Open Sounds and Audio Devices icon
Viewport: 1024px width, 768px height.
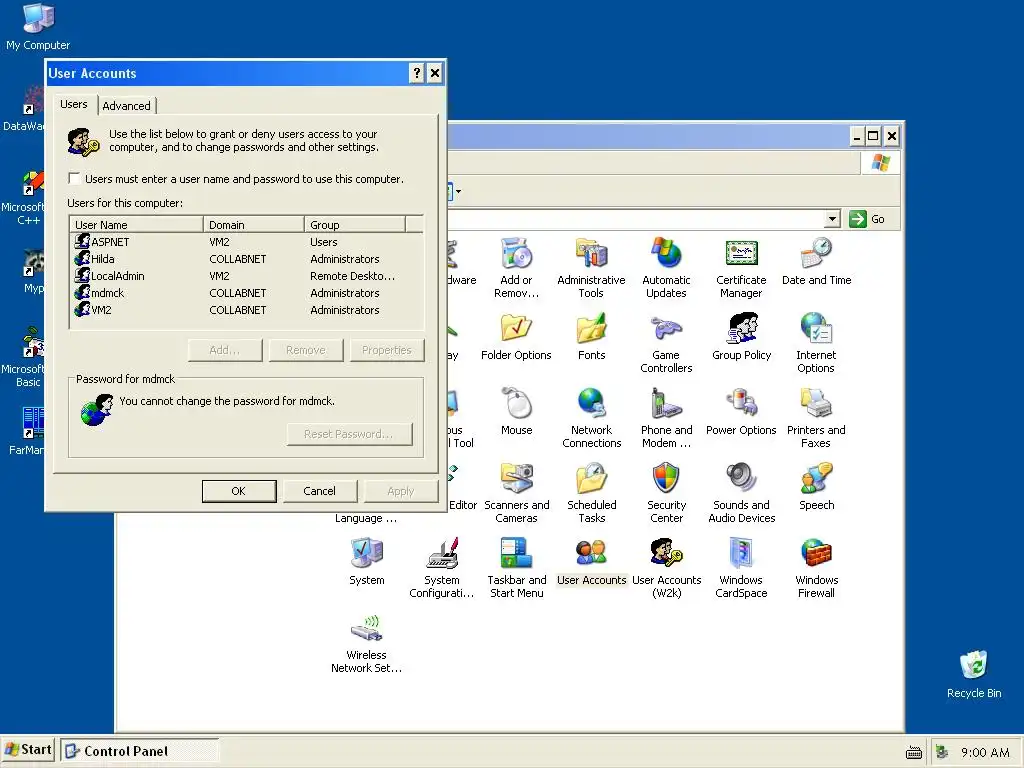741,479
